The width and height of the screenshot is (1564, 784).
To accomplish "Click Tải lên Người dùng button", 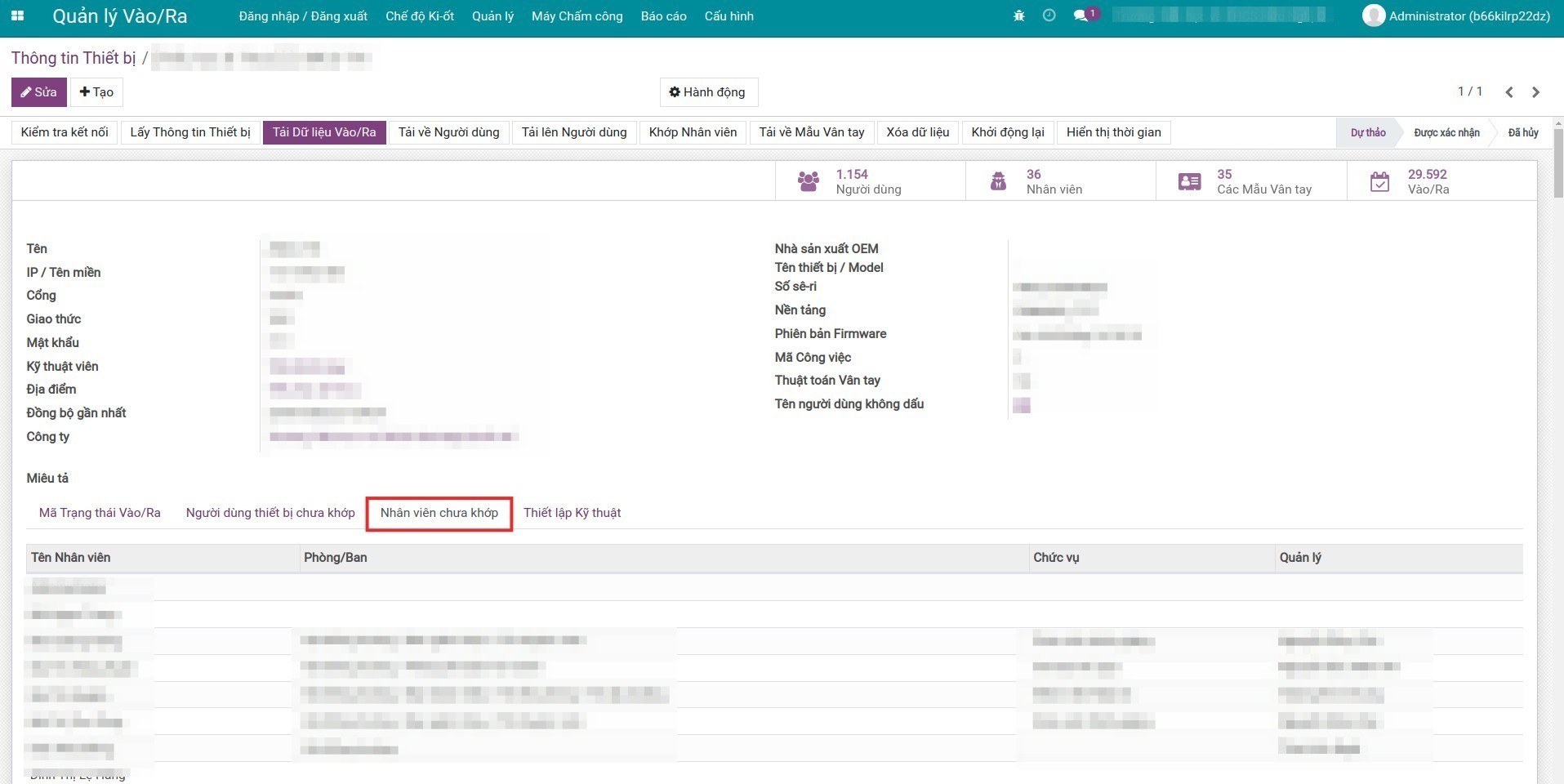I will point(574,132).
